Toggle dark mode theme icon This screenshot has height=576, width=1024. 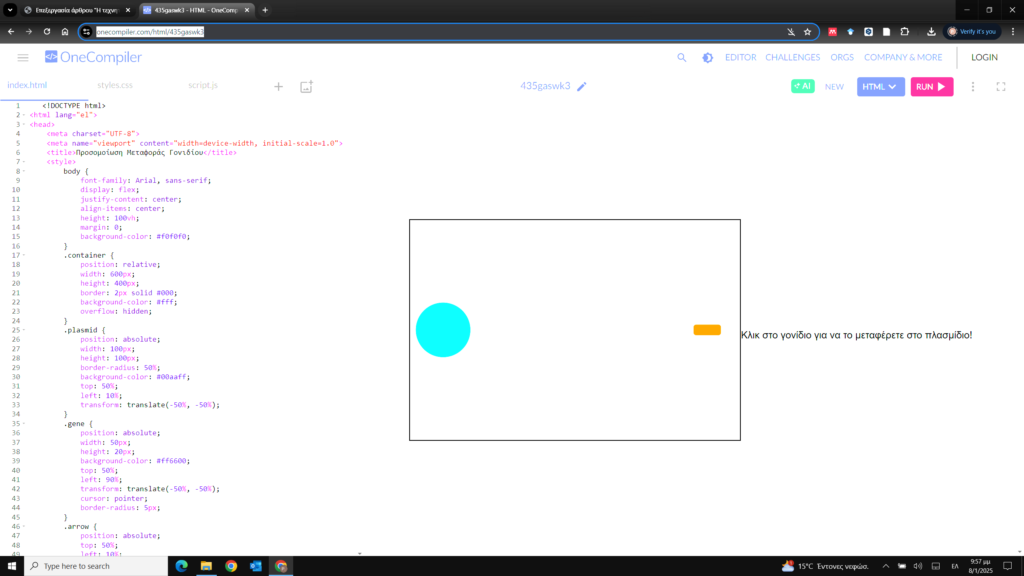click(x=707, y=58)
